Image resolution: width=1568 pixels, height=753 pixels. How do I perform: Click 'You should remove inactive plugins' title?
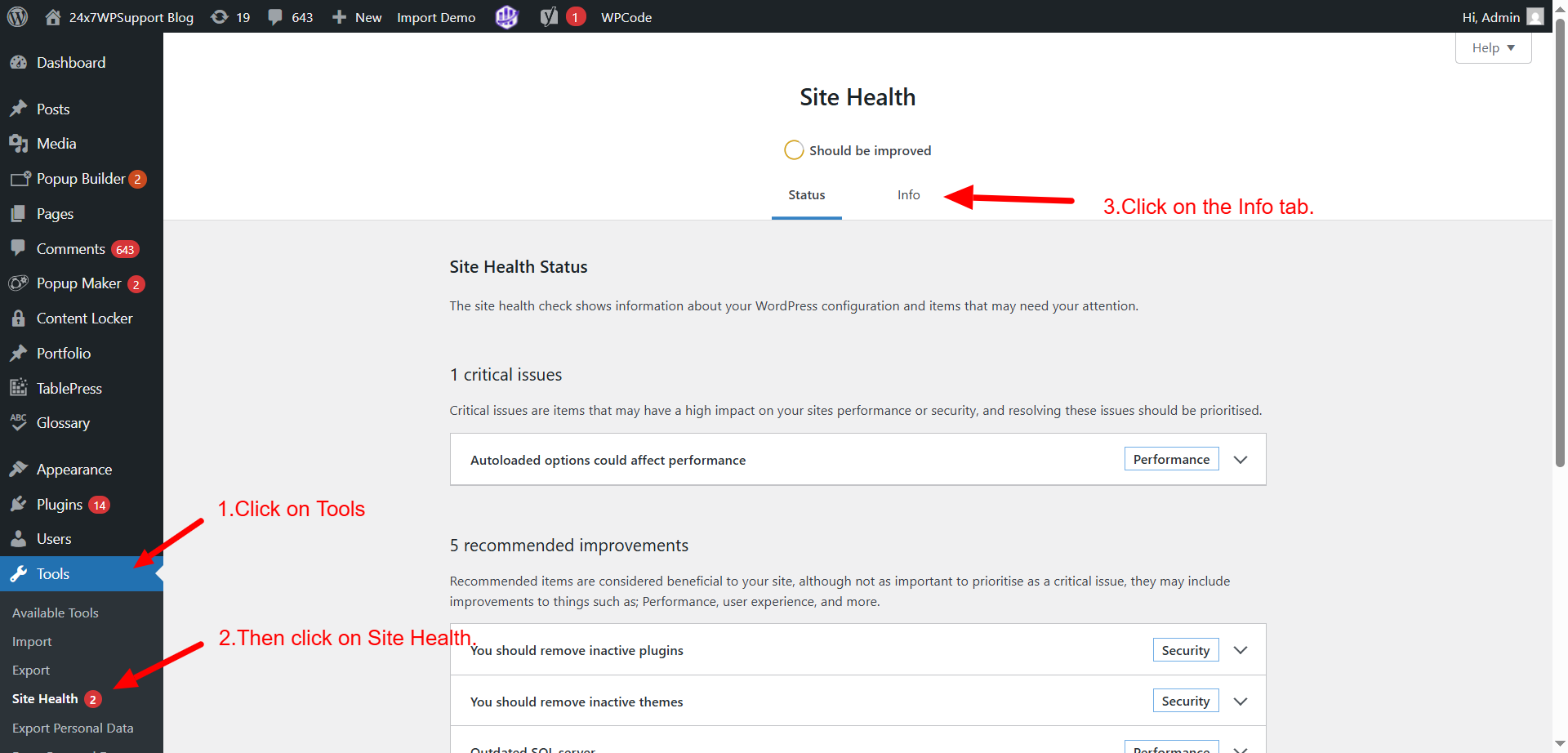577,651
